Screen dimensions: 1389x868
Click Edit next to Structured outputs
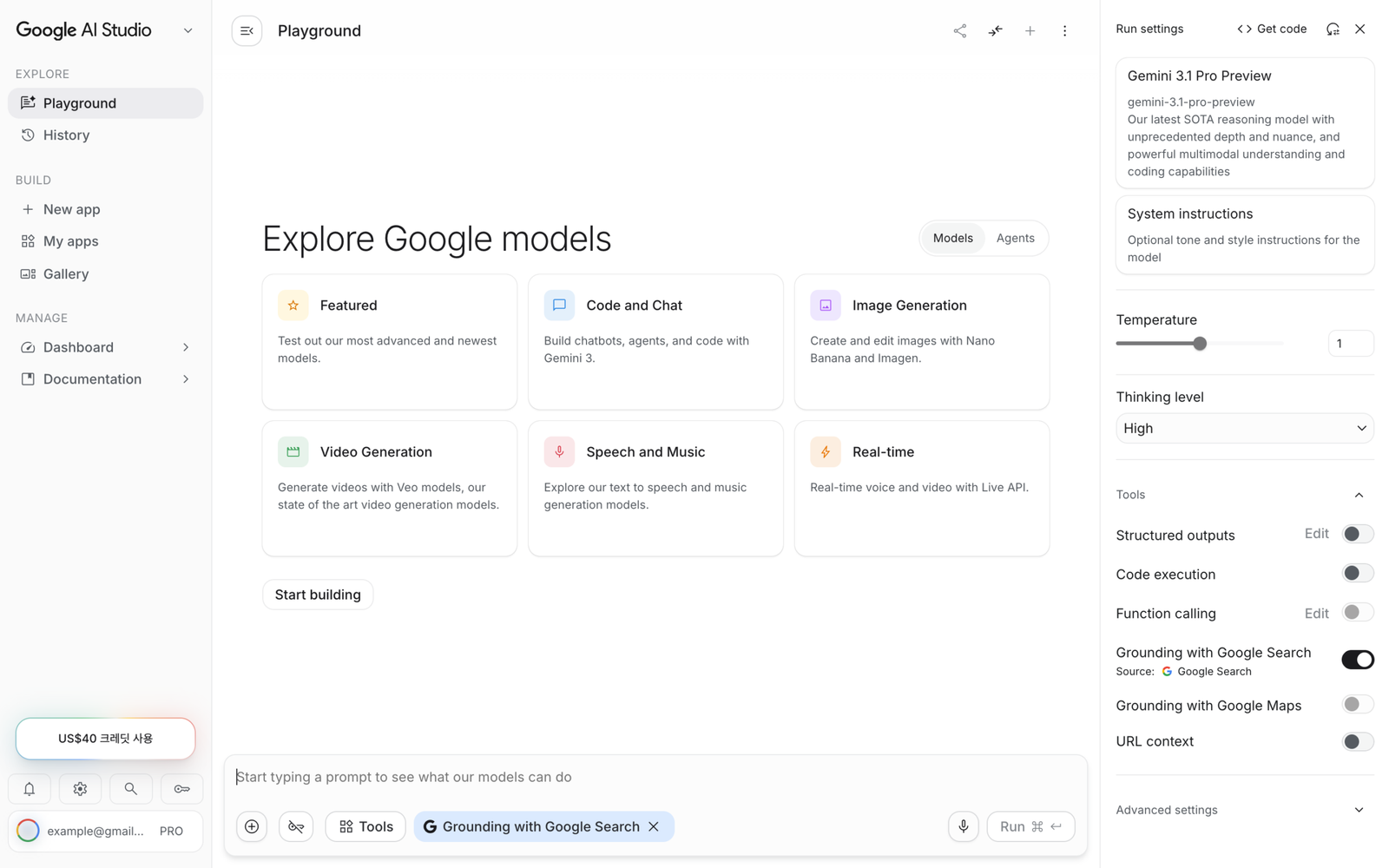click(x=1316, y=534)
